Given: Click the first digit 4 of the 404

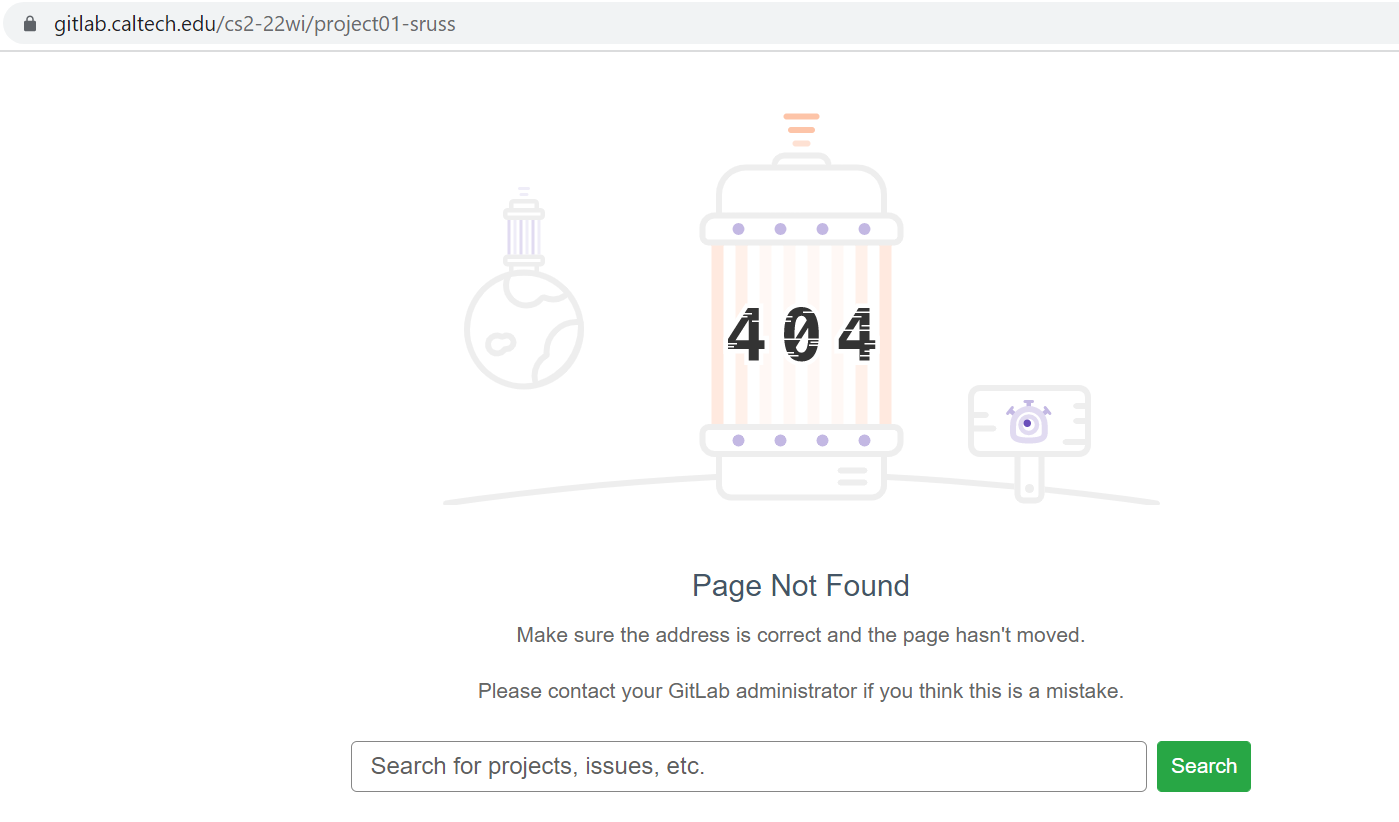Looking at the screenshot, I should [x=746, y=335].
